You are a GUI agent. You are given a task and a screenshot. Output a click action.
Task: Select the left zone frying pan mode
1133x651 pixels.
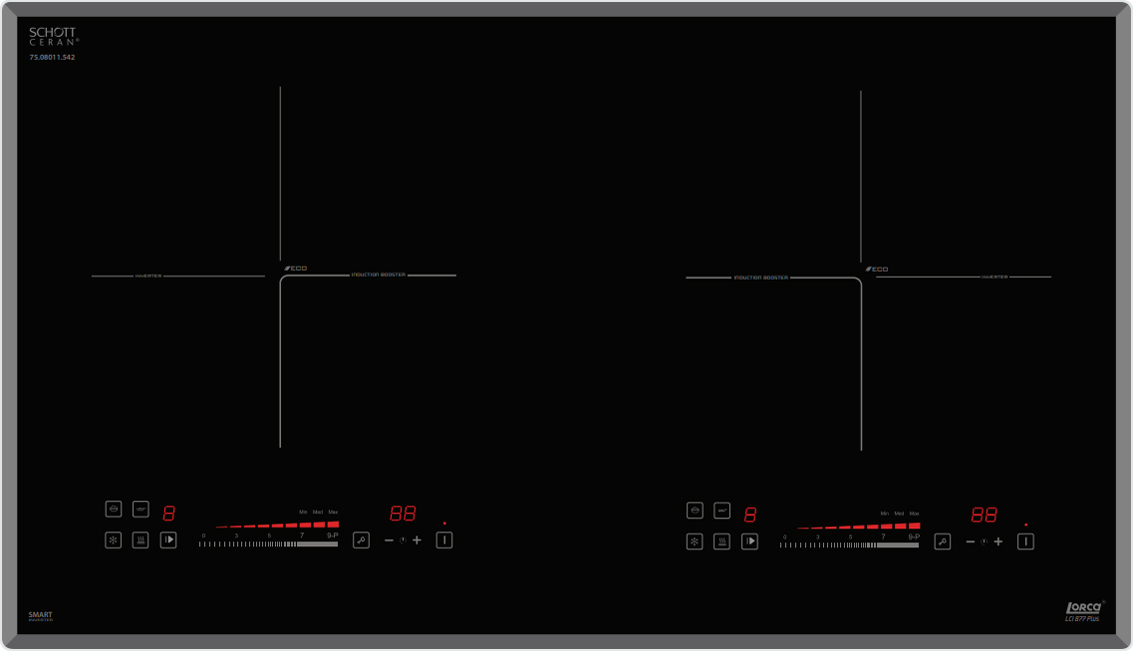(141, 509)
